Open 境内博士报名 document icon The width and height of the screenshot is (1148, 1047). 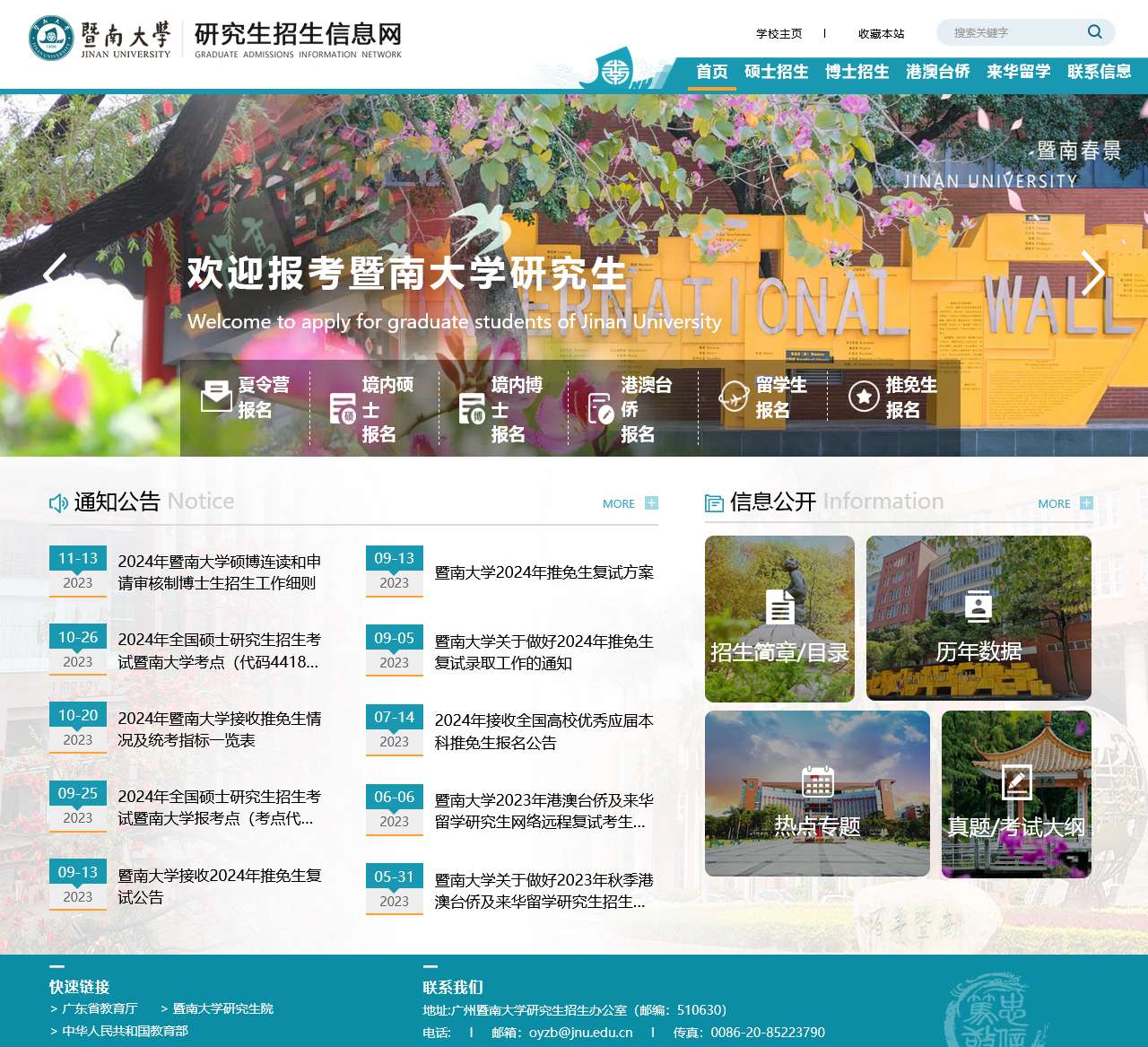click(472, 408)
